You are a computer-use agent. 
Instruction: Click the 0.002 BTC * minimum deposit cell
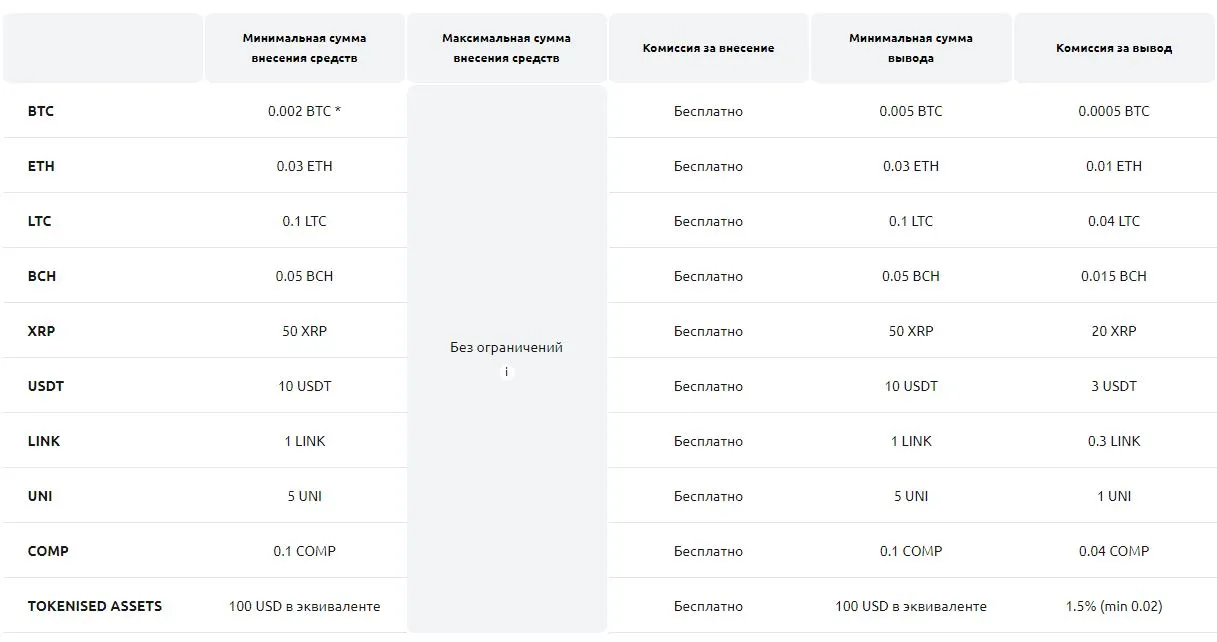(x=304, y=111)
